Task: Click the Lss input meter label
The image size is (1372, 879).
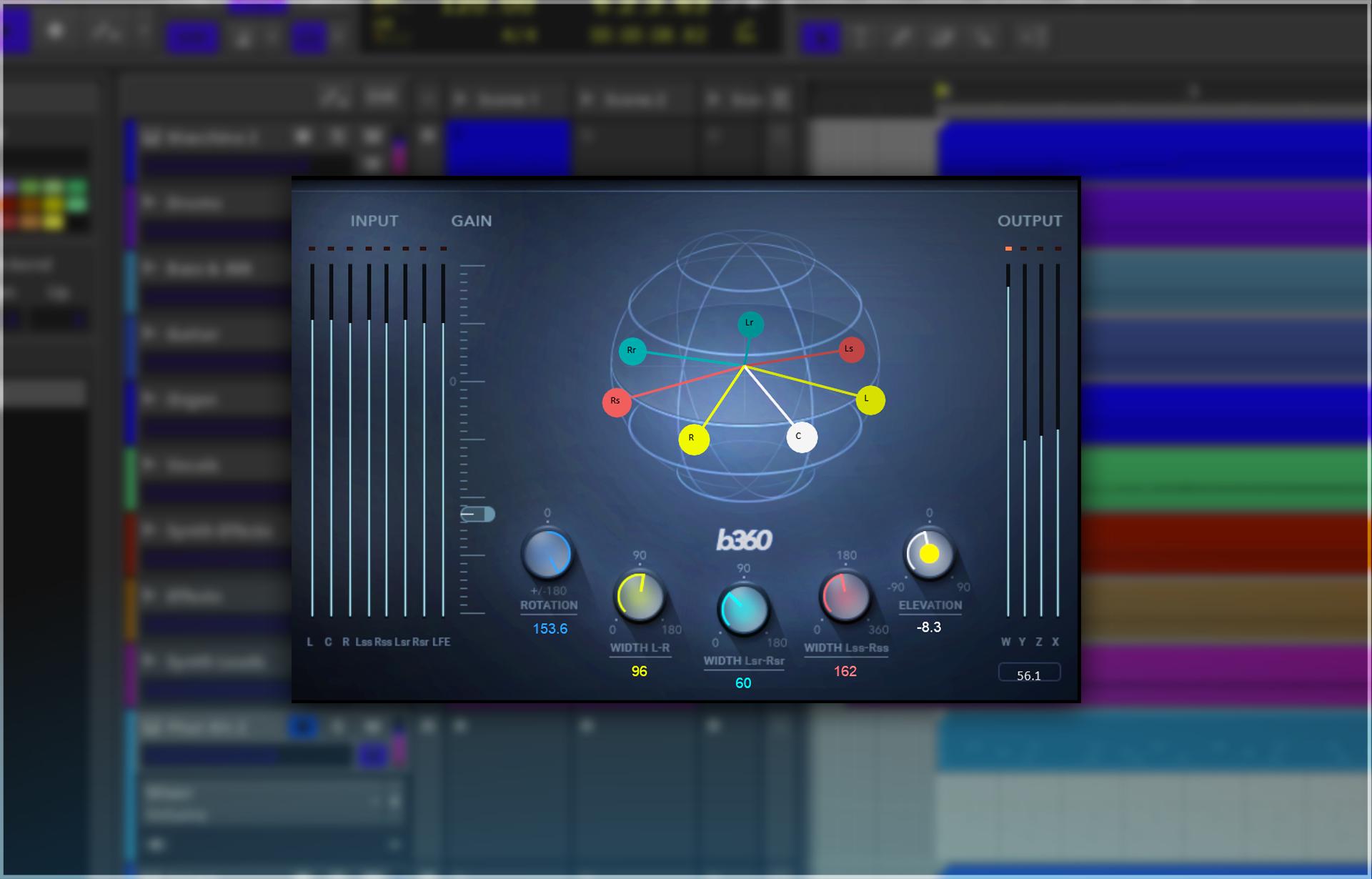Action: point(364,642)
